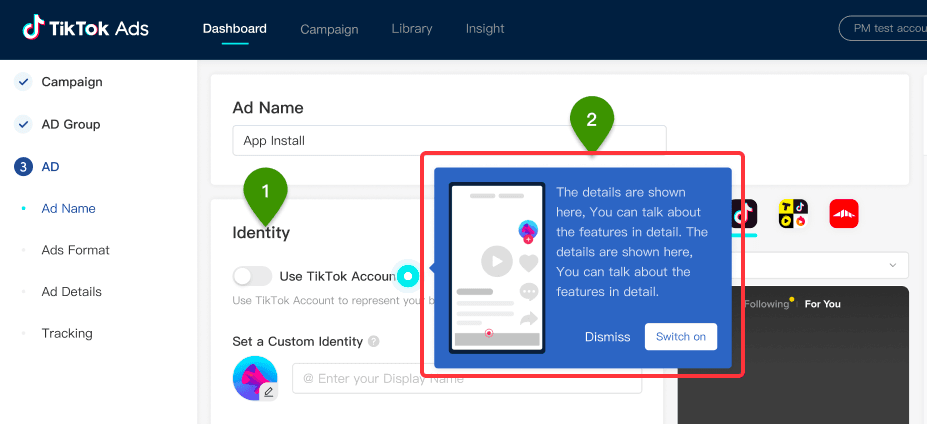Select the yellow app bundle placement icon
This screenshot has width=927, height=424.
pyautogui.click(x=793, y=213)
